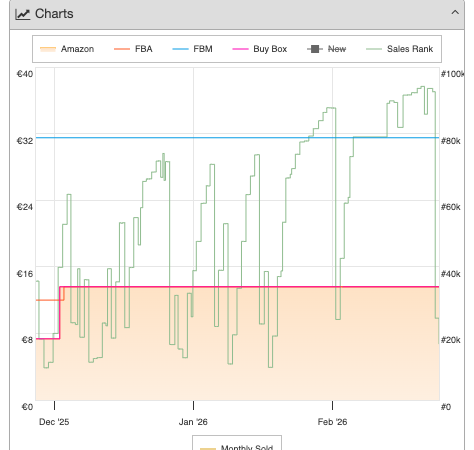Toggle the Amazon series in the legend
The width and height of the screenshot is (474, 450).
[x=67, y=49]
